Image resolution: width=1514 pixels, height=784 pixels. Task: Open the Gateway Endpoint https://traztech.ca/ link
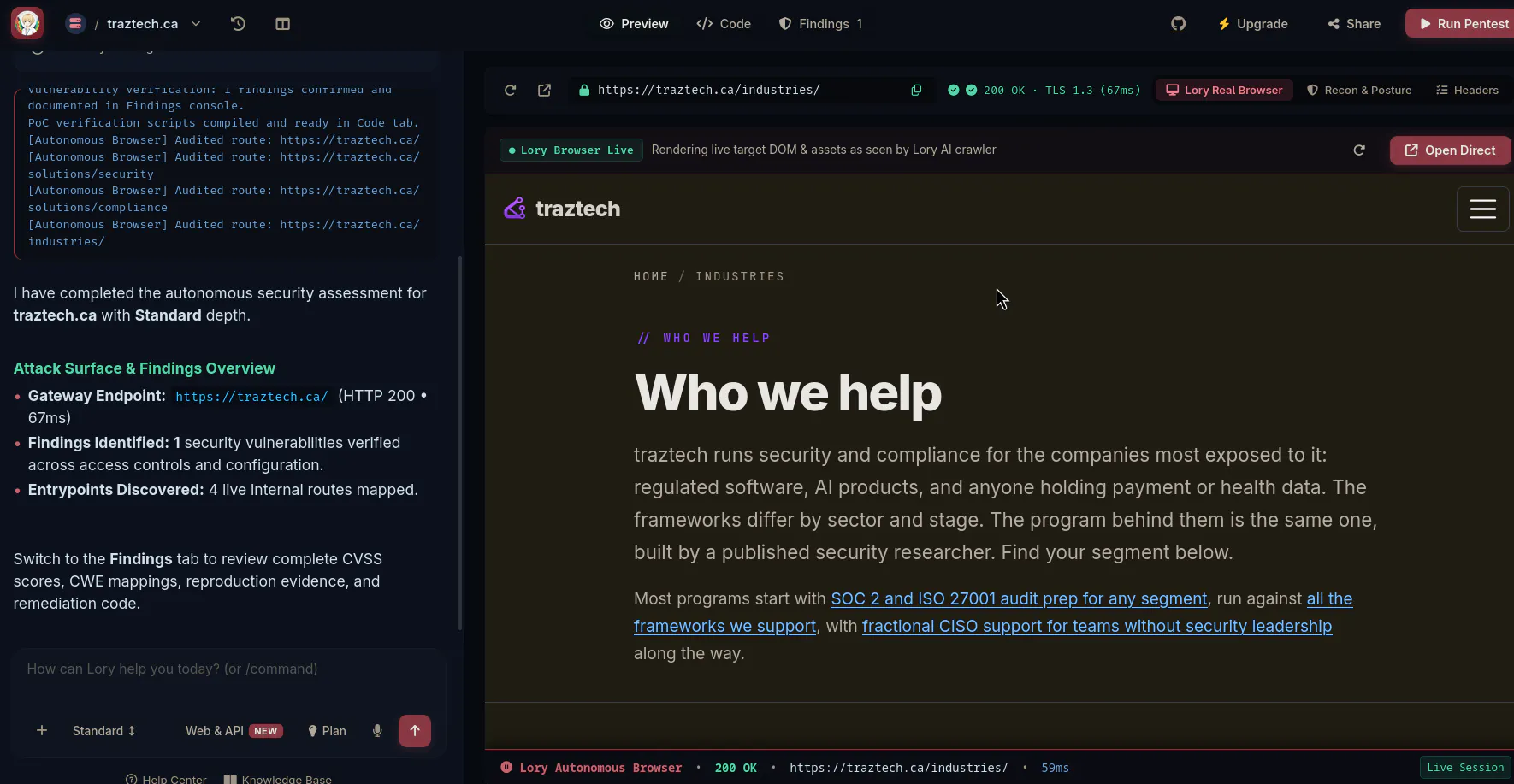pyautogui.click(x=251, y=396)
